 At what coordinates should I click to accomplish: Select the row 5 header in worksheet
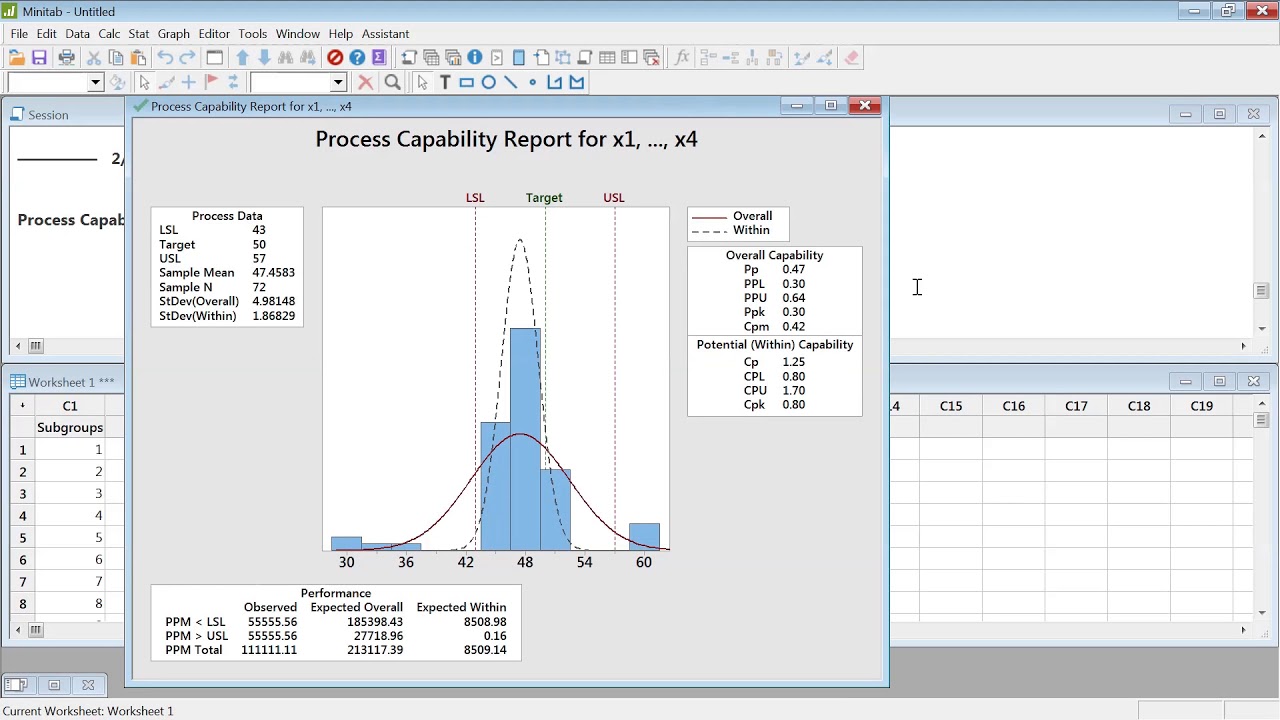click(x=22, y=538)
